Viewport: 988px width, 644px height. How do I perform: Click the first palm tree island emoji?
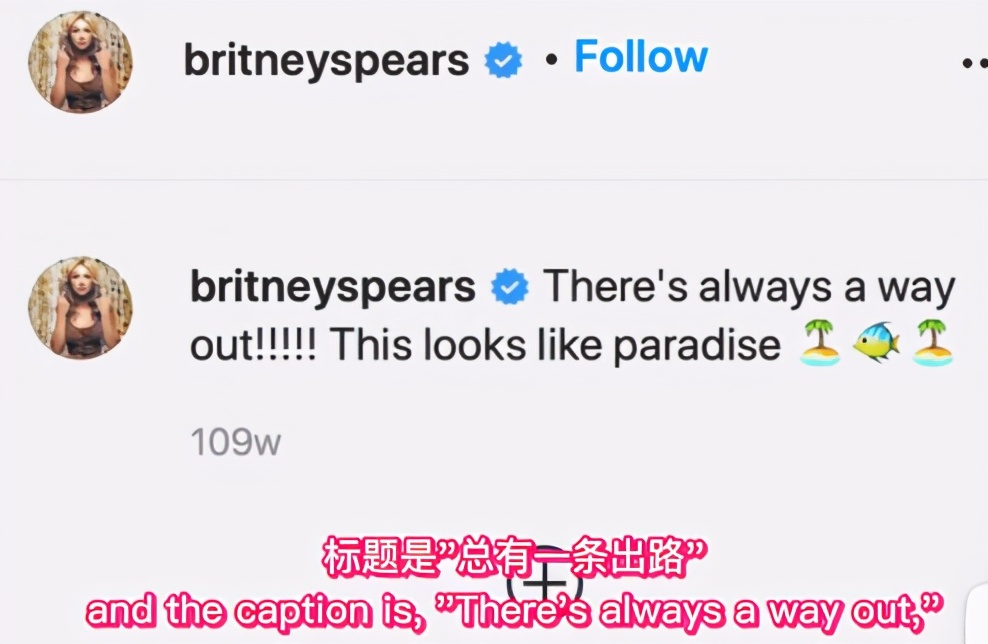[819, 344]
